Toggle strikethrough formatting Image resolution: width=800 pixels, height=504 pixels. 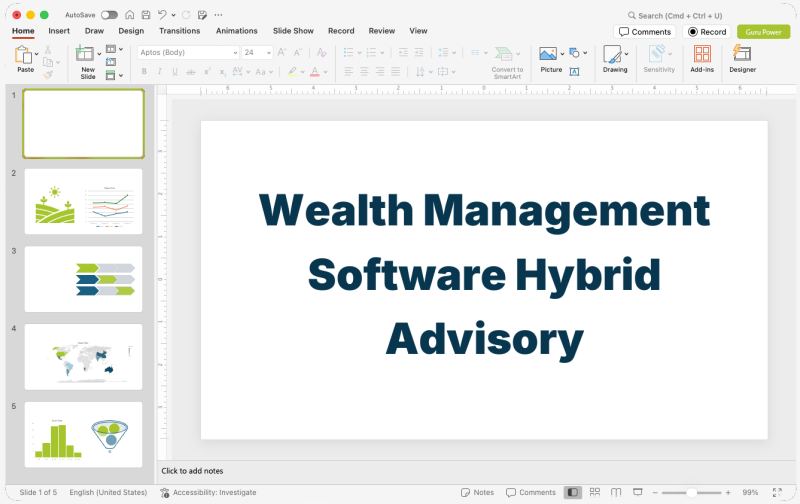[191, 72]
